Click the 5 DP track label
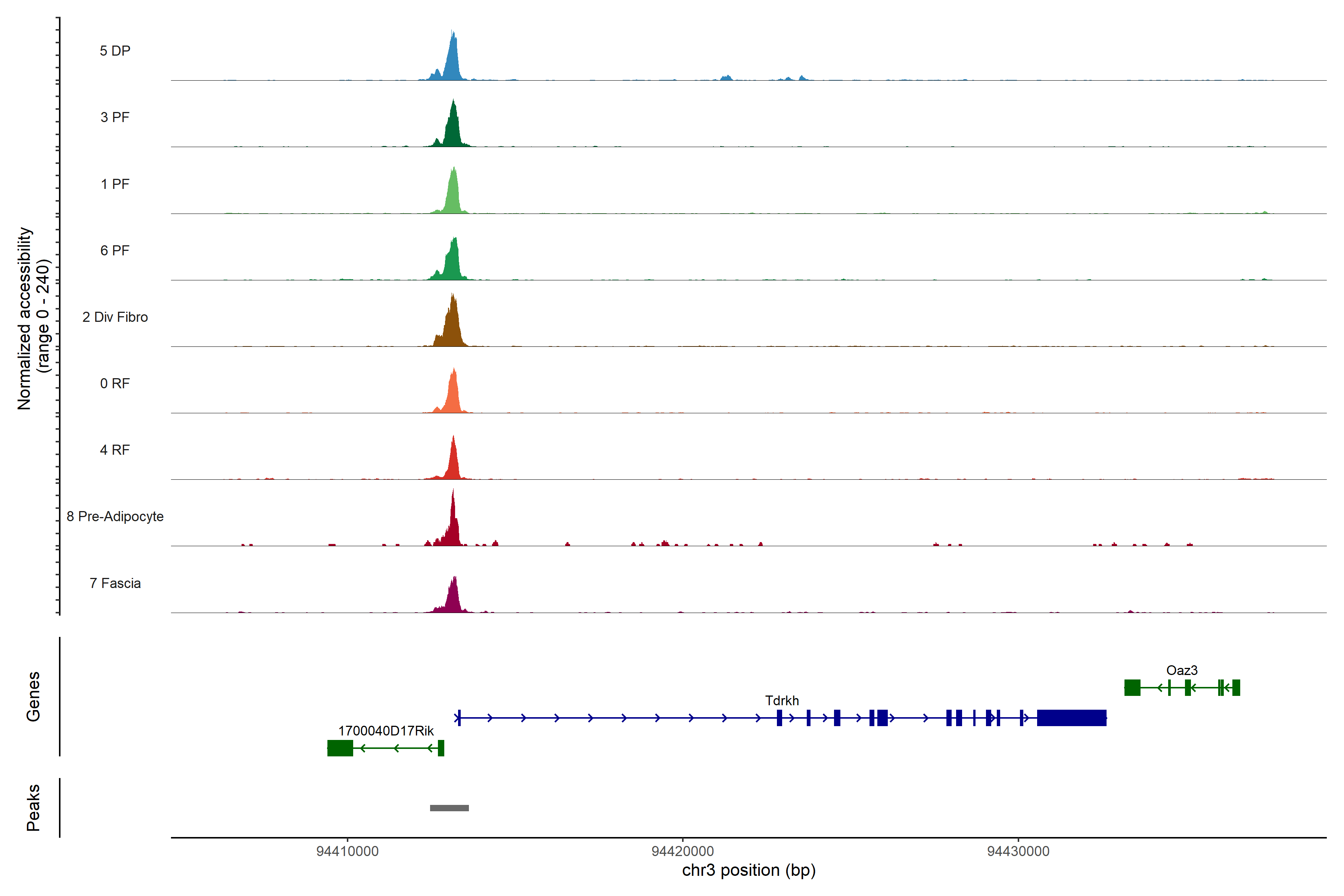 click(115, 51)
